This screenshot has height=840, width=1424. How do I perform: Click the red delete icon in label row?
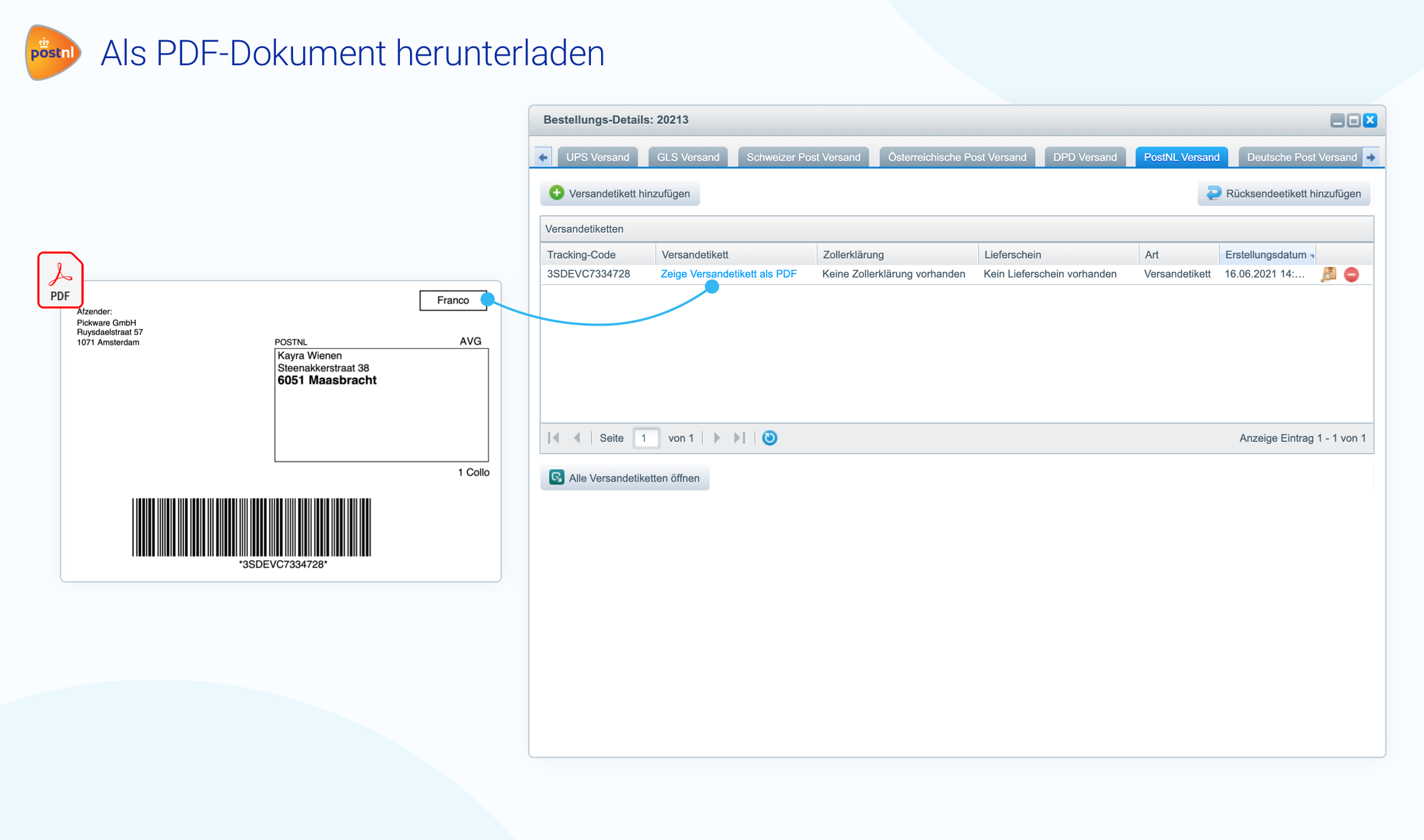coord(1352,274)
